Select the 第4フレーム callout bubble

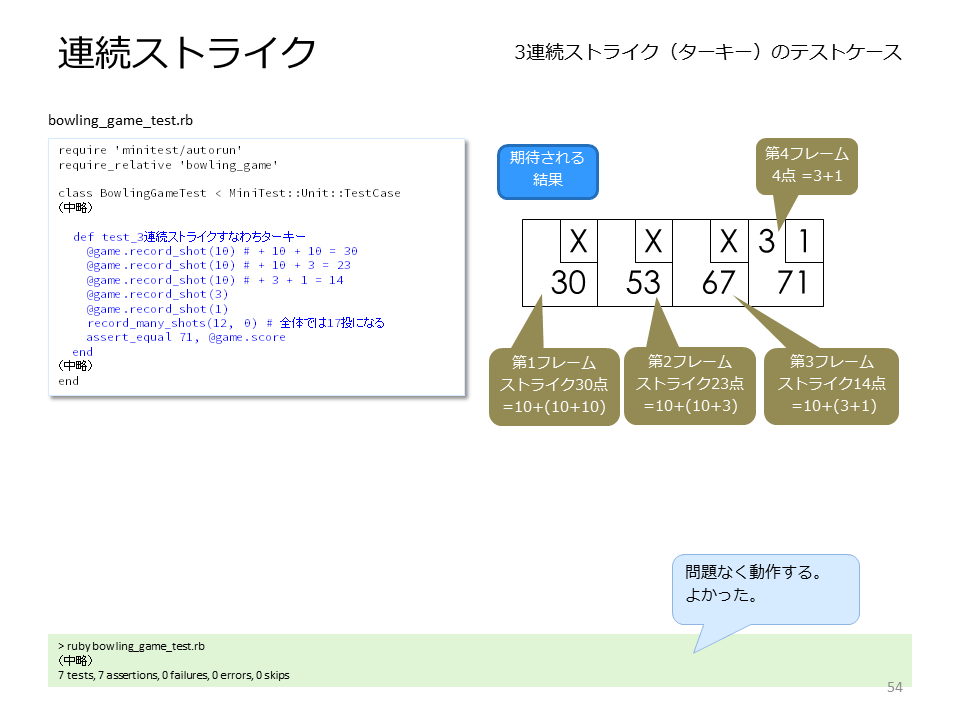click(806, 167)
